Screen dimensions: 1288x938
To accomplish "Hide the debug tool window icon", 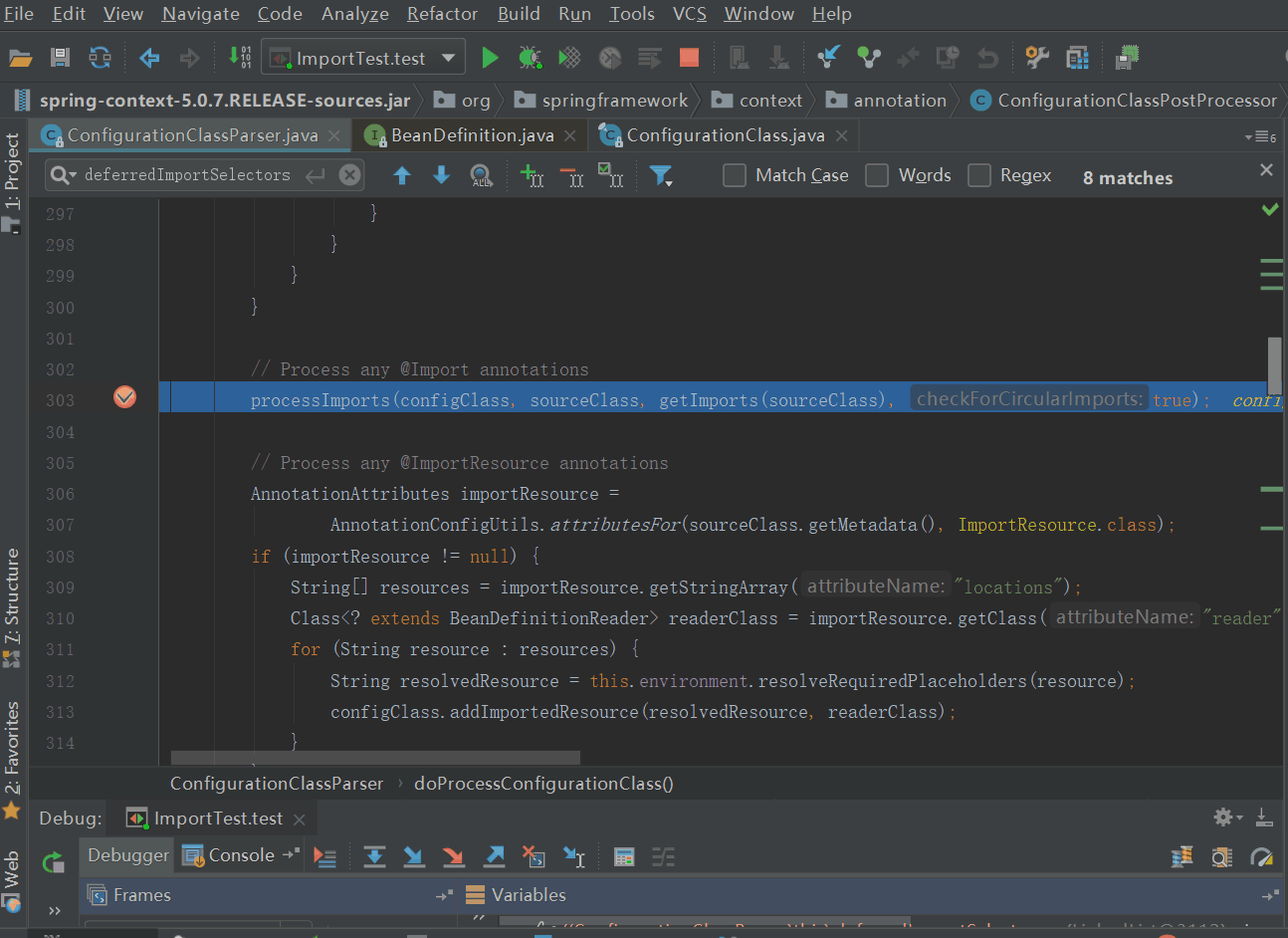I will point(1264,818).
